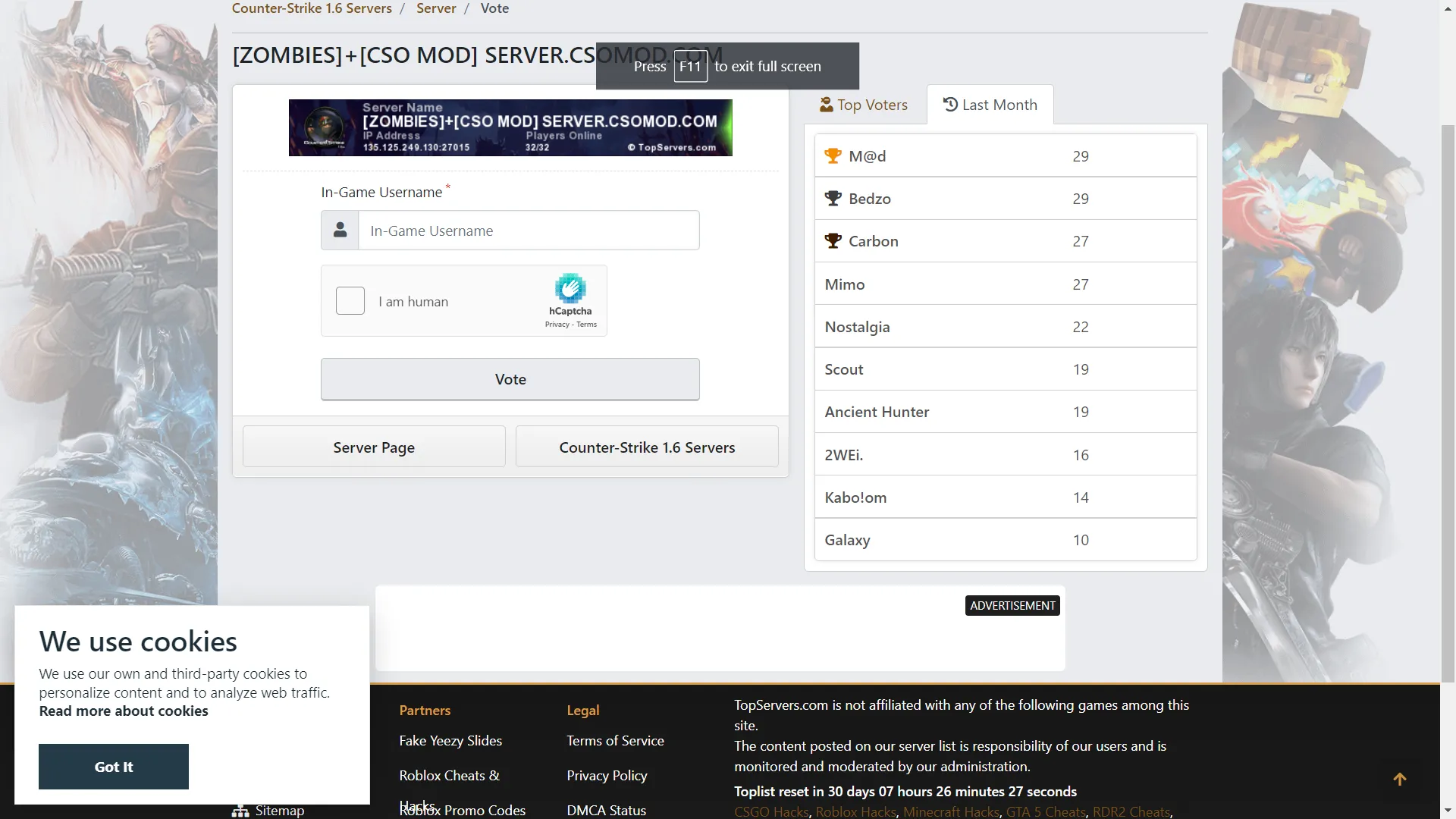The width and height of the screenshot is (1456, 819).
Task: Click the Sitemap footer link
Action: 280,811
